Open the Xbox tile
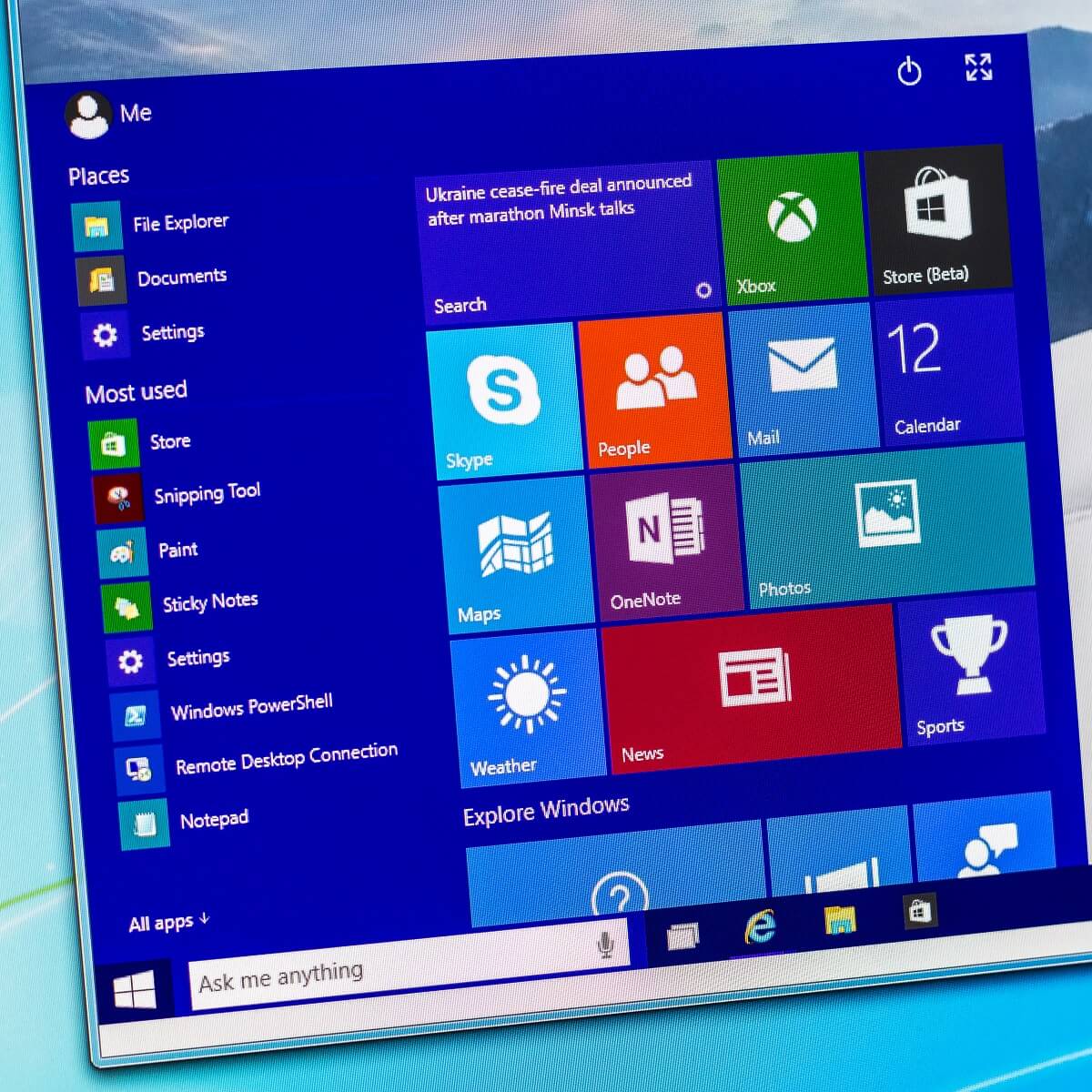 point(793,229)
